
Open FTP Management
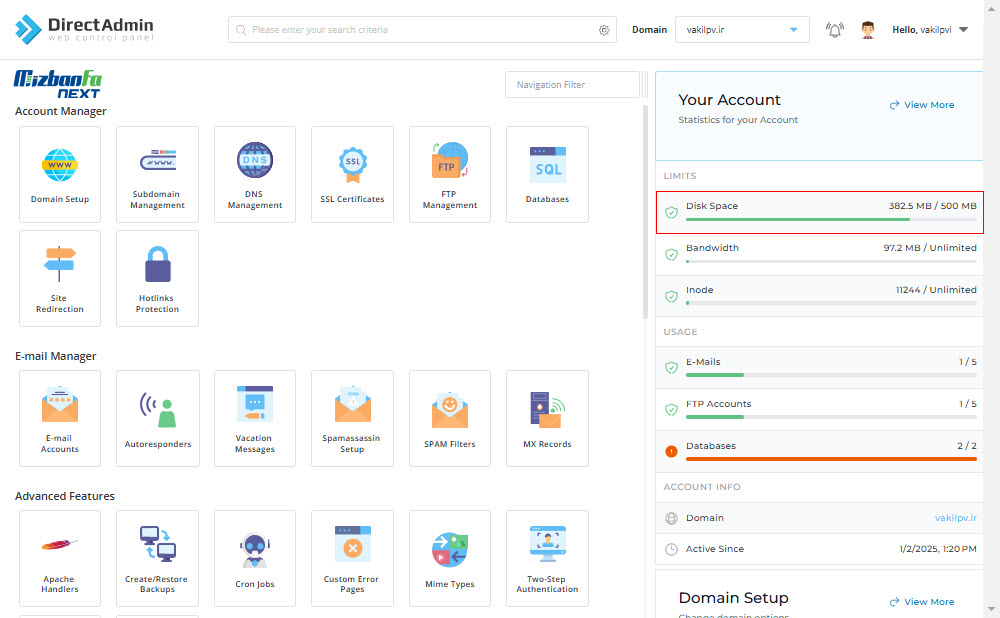coord(450,174)
